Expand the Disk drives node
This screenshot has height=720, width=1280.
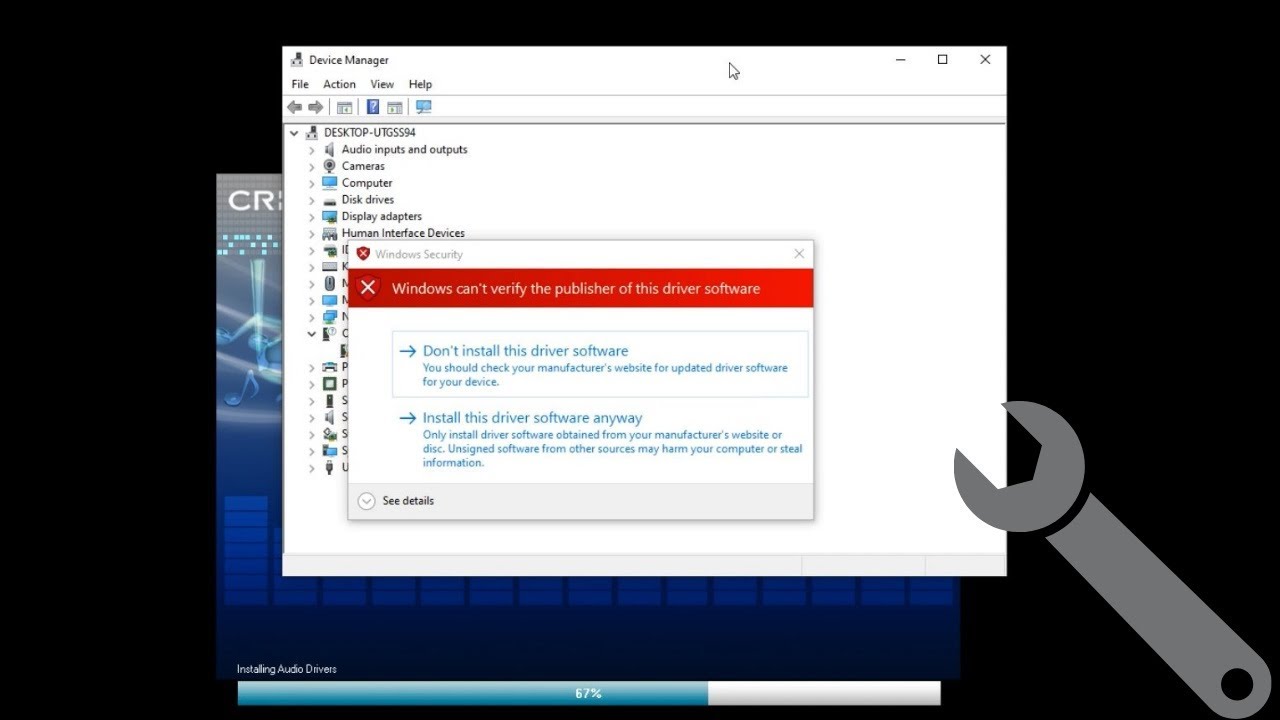pos(311,200)
